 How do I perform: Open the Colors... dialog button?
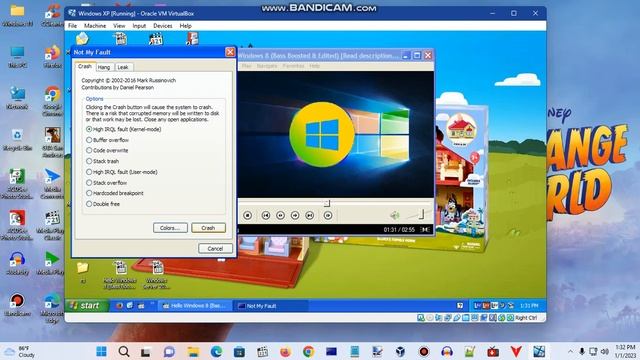[170, 228]
